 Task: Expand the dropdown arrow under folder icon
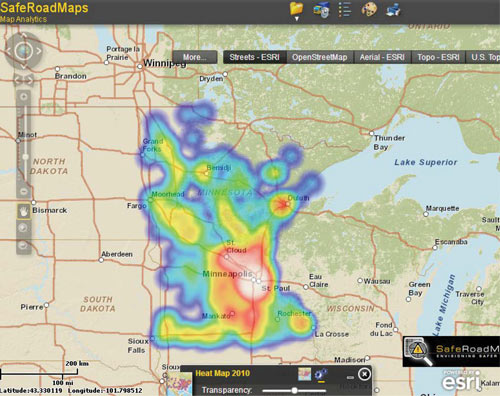pyautogui.click(x=297, y=19)
